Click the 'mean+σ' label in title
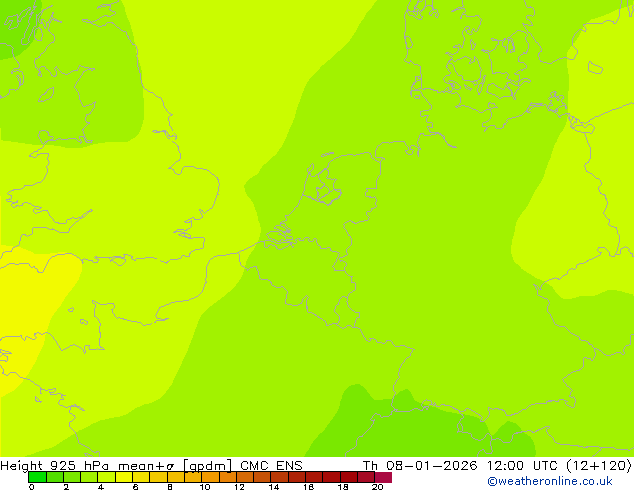This screenshot has width=634, height=490. point(146,466)
